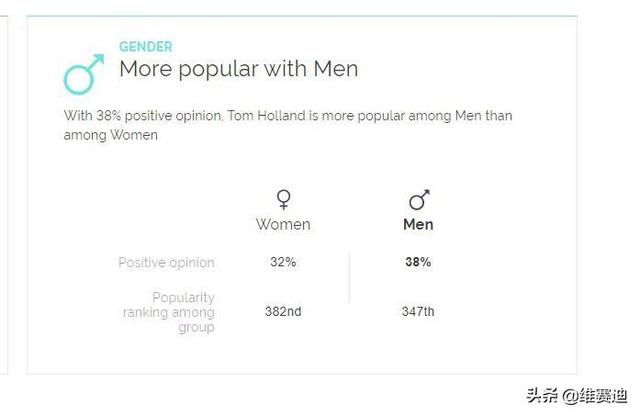640x416 pixels.
Task: Click the 'Positive opinion' row label
Action: (x=167, y=263)
